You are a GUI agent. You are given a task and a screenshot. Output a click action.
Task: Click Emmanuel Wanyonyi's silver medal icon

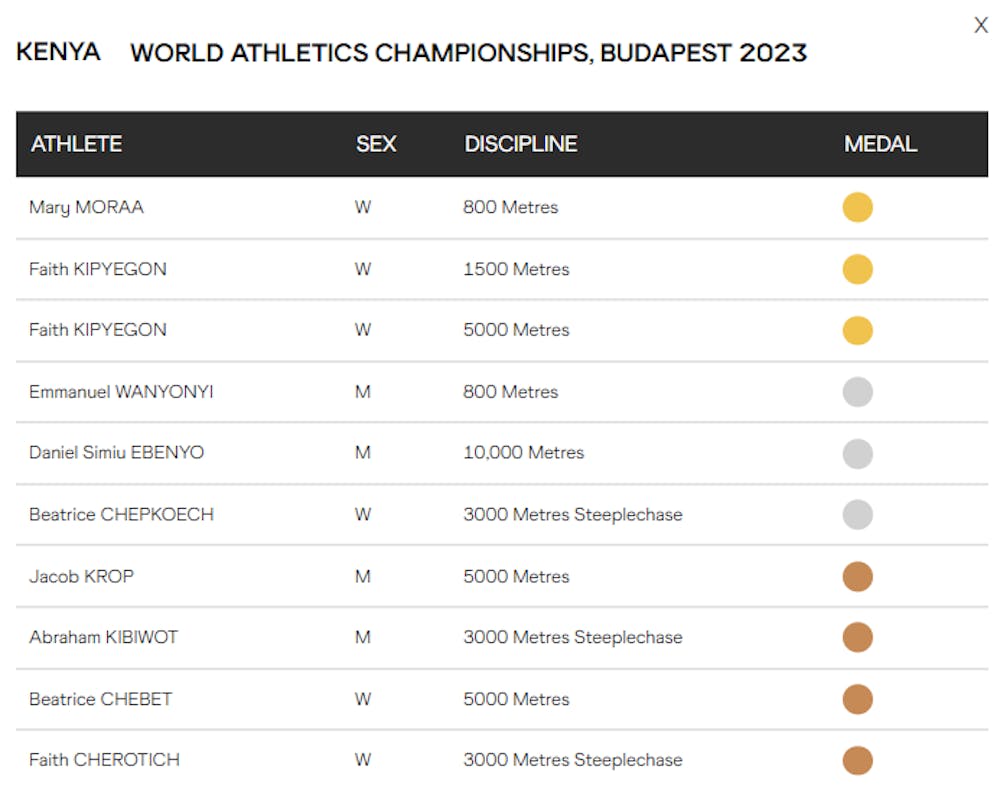click(857, 392)
